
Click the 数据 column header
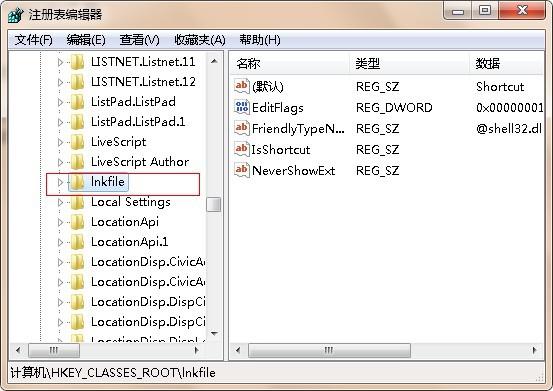click(x=506, y=64)
